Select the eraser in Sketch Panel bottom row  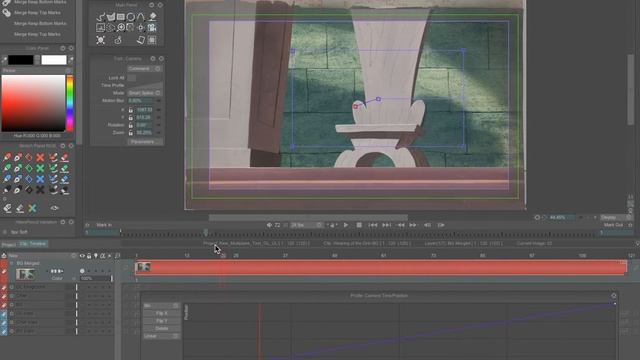pyautogui.click(x=7, y=208)
